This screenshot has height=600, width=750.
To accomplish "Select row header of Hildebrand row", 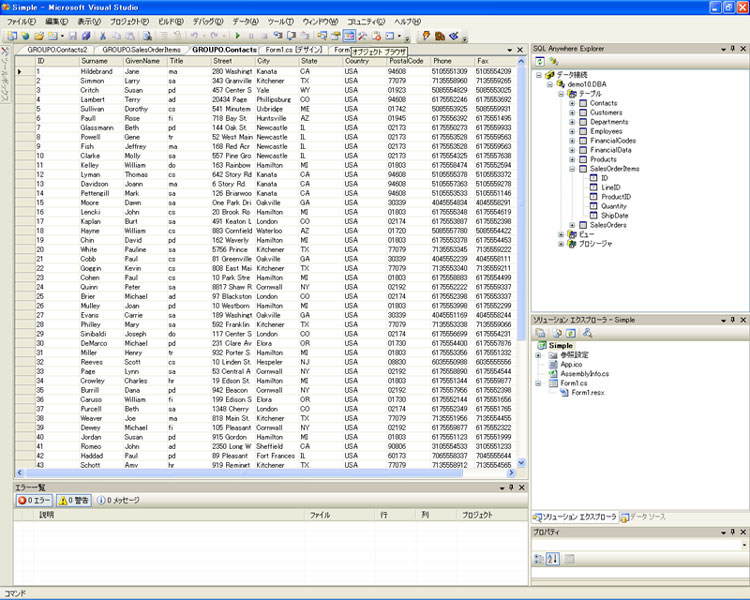I will pos(25,71).
